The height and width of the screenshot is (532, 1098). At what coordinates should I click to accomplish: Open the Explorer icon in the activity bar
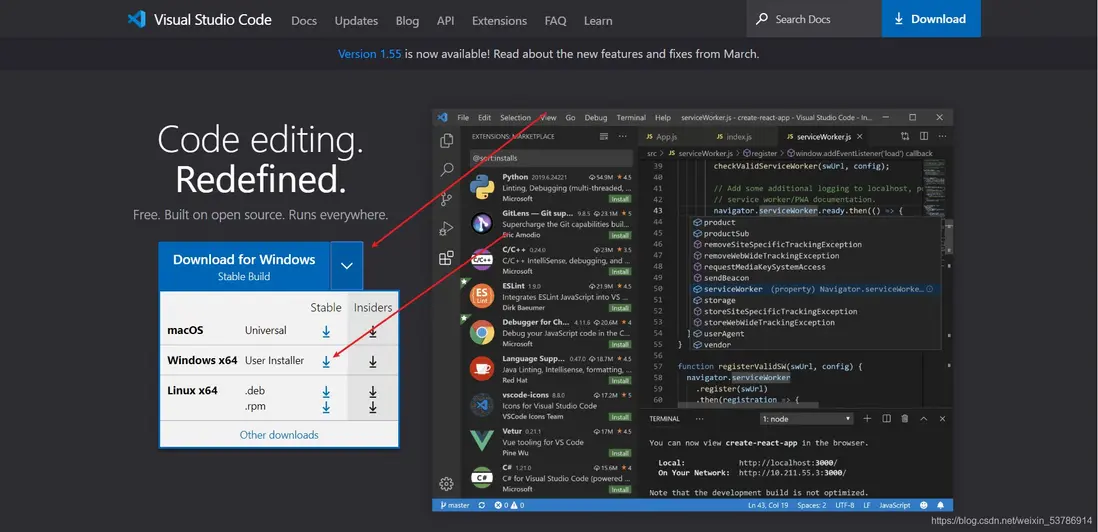(446, 141)
